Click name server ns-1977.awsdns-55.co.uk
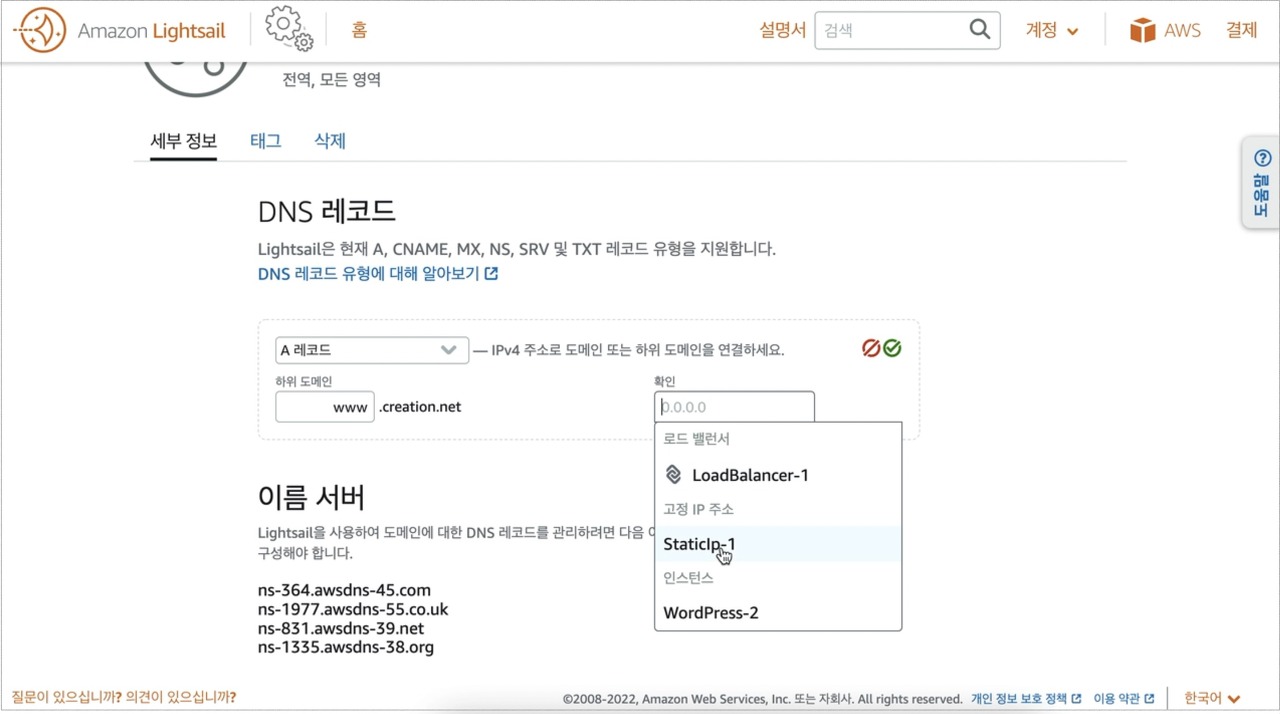The image size is (1280, 714). (353, 609)
